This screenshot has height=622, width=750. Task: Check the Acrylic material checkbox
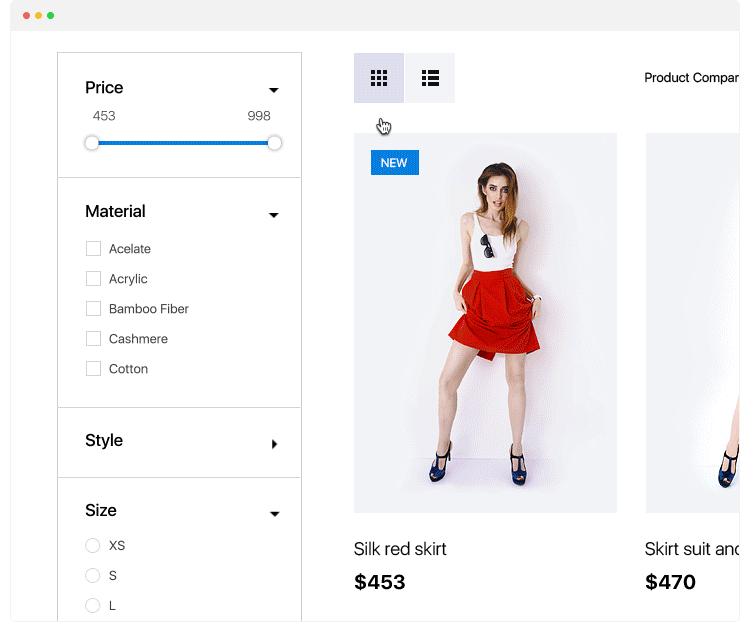(93, 278)
